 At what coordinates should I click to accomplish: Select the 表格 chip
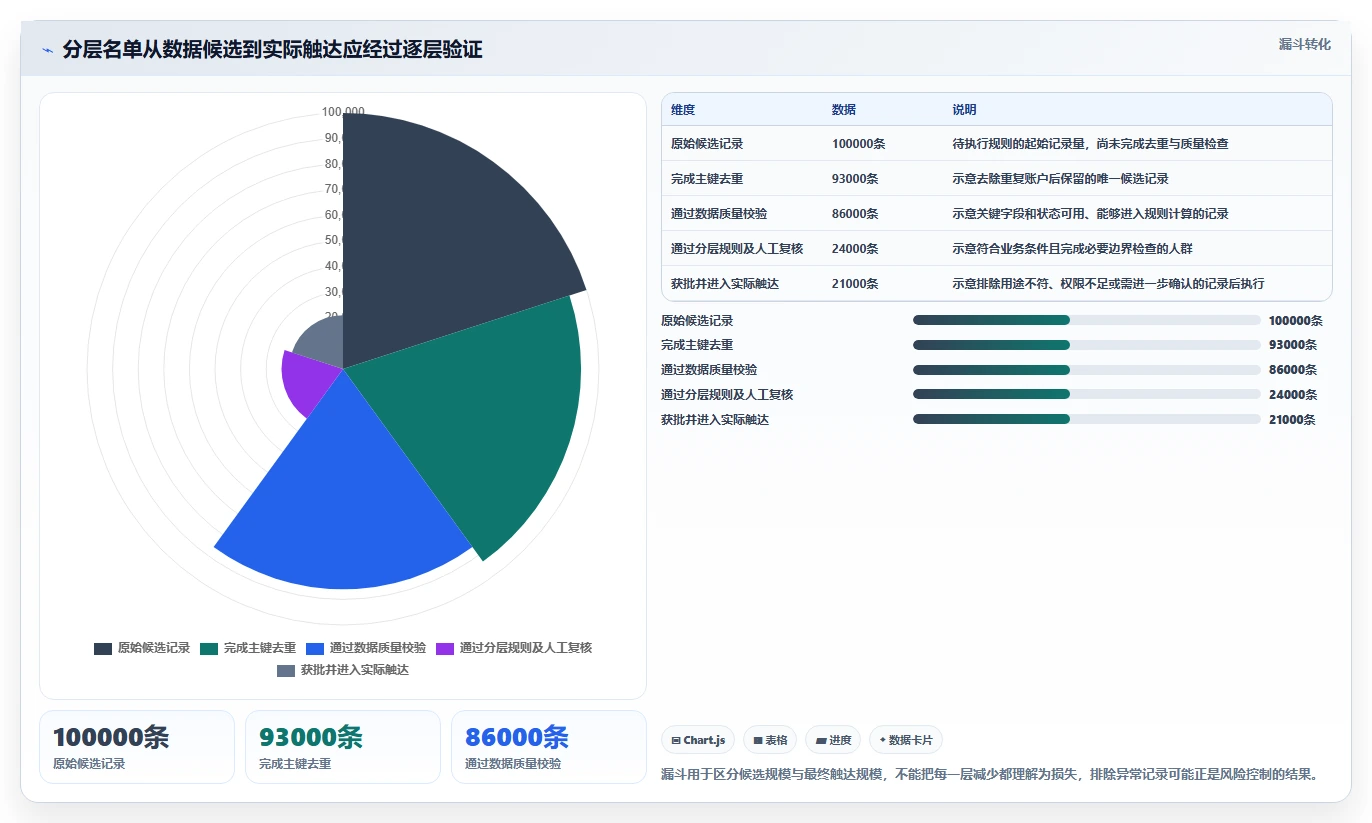[x=770, y=740]
